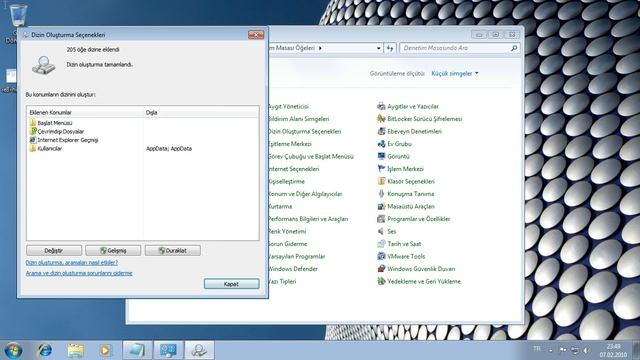
Task: Click Kullanıcılar folder icon in list
Action: (x=33, y=148)
